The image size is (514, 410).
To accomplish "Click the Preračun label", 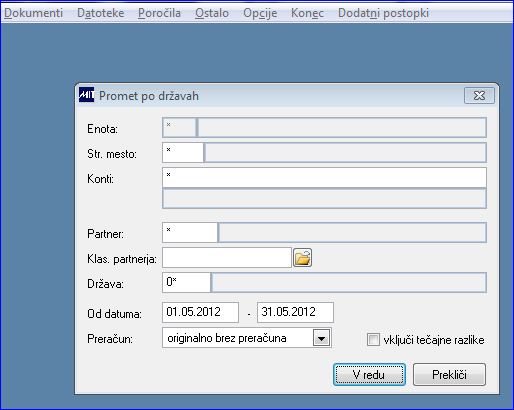I will point(110,339).
